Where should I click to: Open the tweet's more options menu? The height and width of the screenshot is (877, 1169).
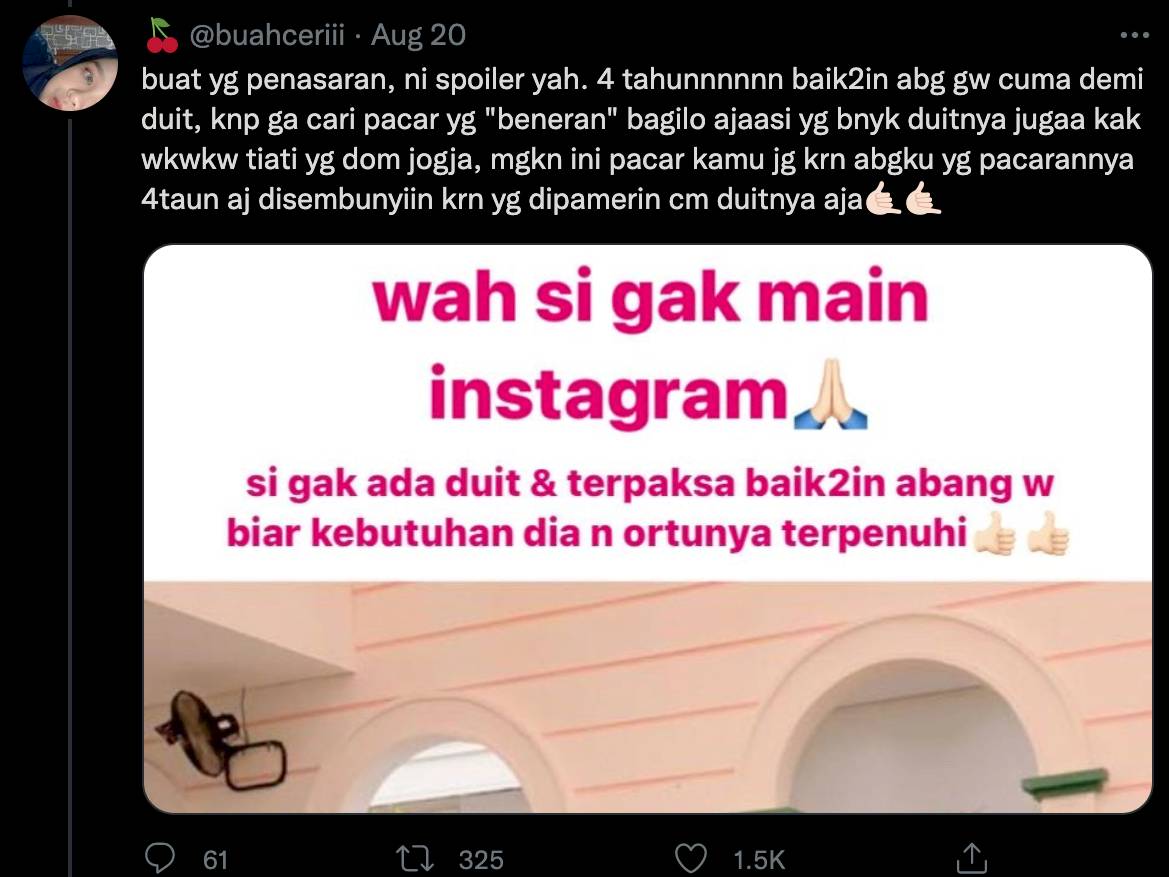[1134, 35]
